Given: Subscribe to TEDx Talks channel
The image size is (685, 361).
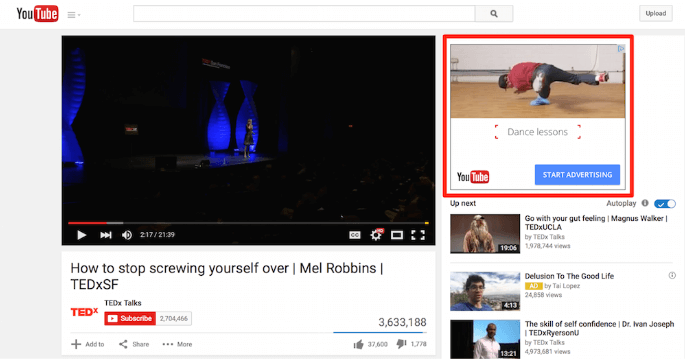Looking at the screenshot, I should point(130,319).
